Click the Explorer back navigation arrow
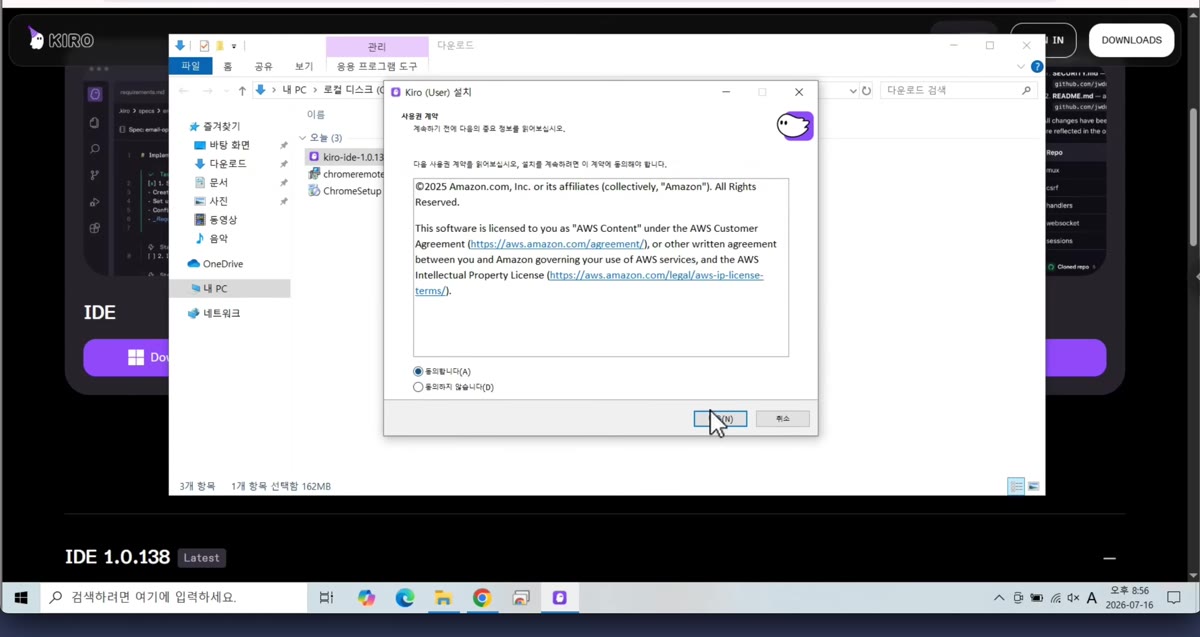 [x=183, y=90]
